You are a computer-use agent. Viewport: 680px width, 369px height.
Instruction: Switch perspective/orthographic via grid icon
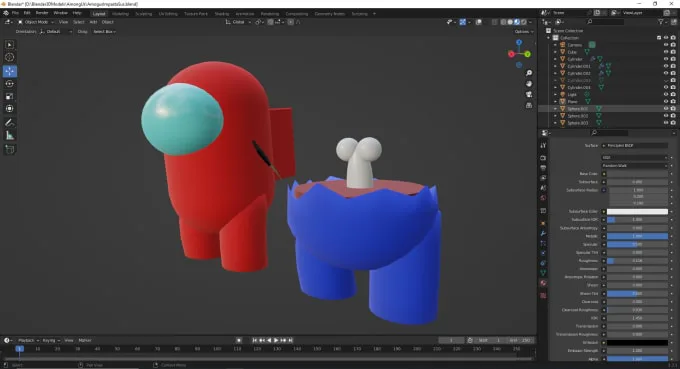[x=529, y=105]
